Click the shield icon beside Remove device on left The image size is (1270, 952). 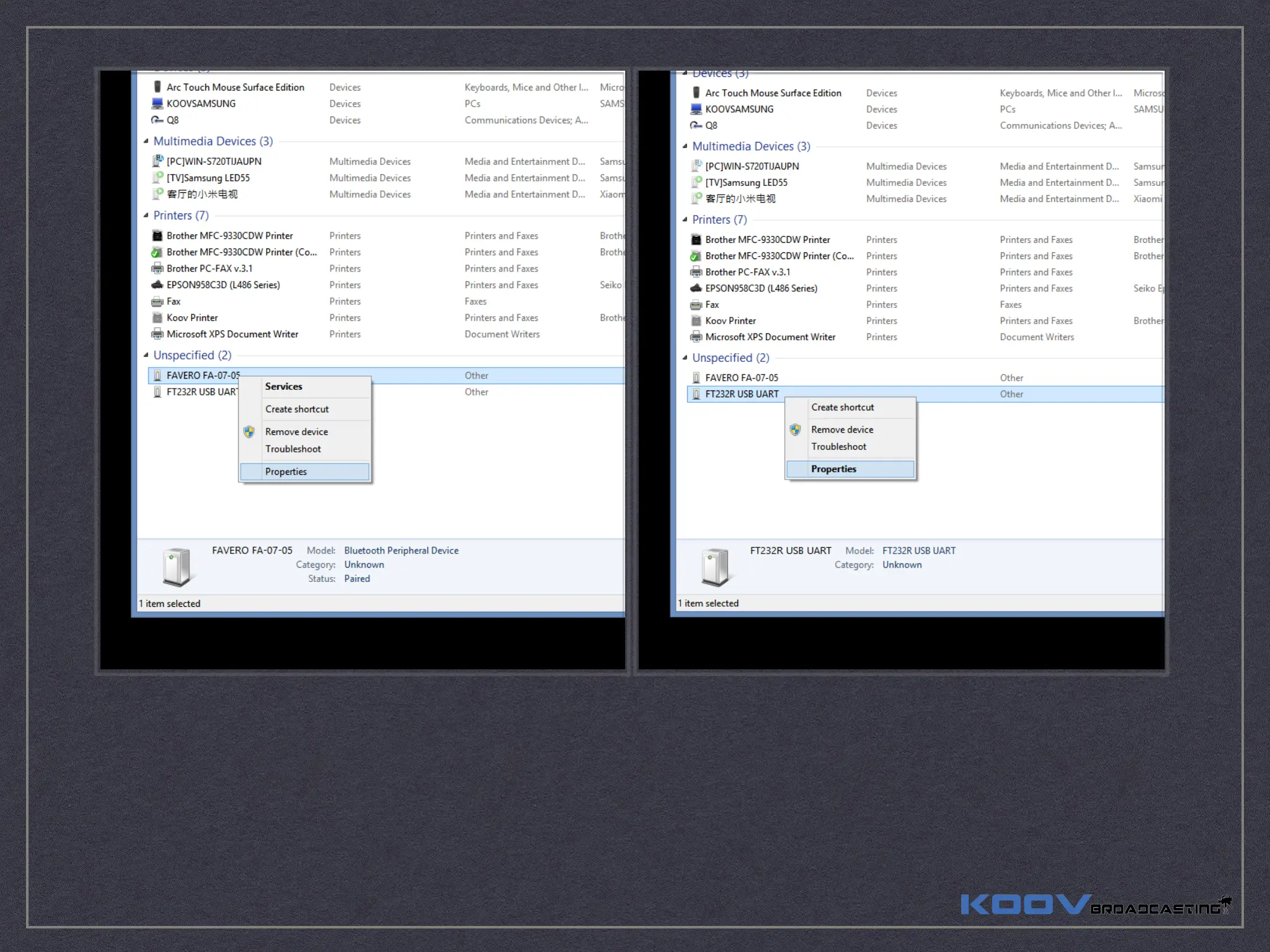point(249,432)
